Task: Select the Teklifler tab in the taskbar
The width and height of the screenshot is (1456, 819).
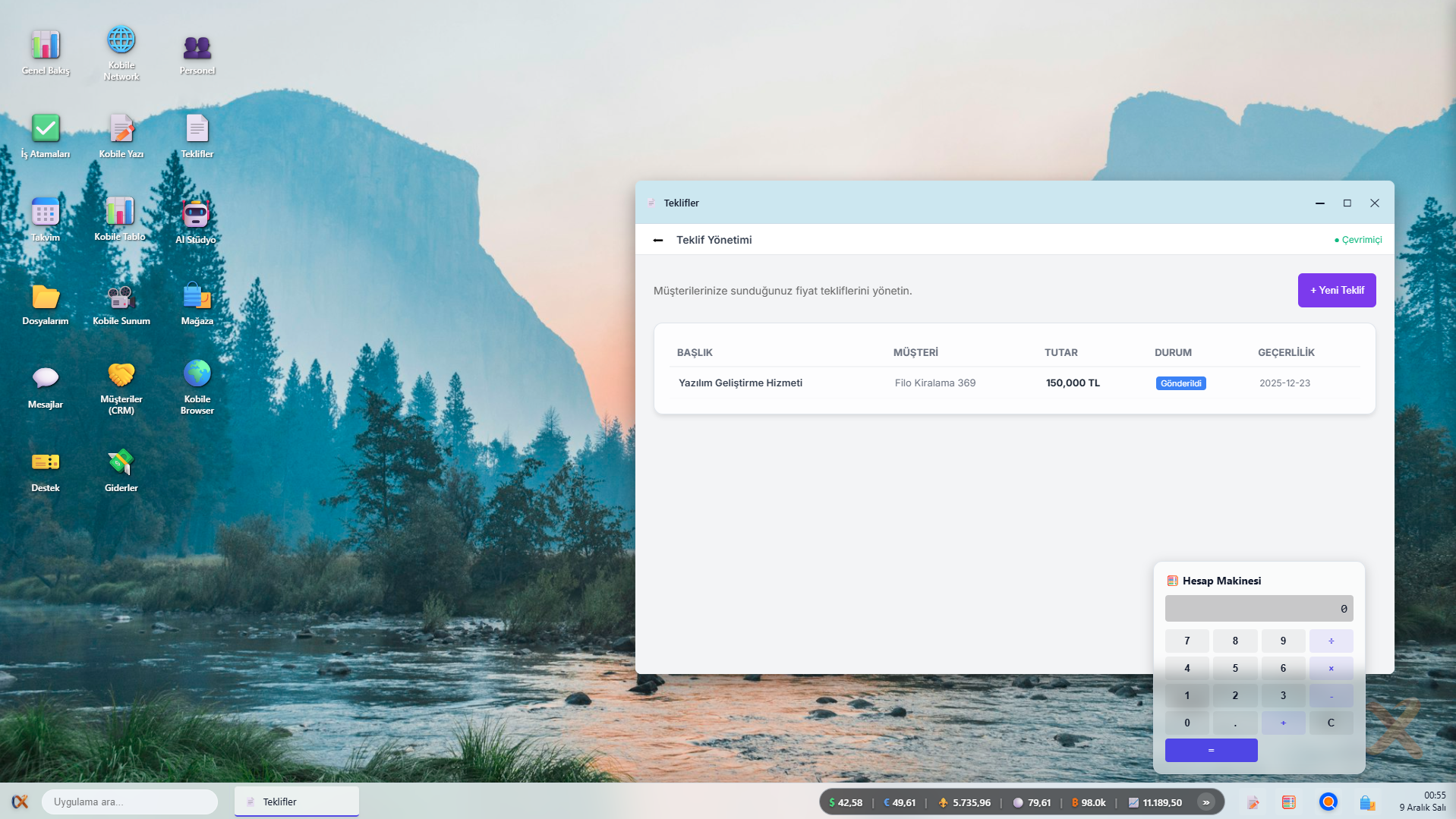Action: coord(296,802)
